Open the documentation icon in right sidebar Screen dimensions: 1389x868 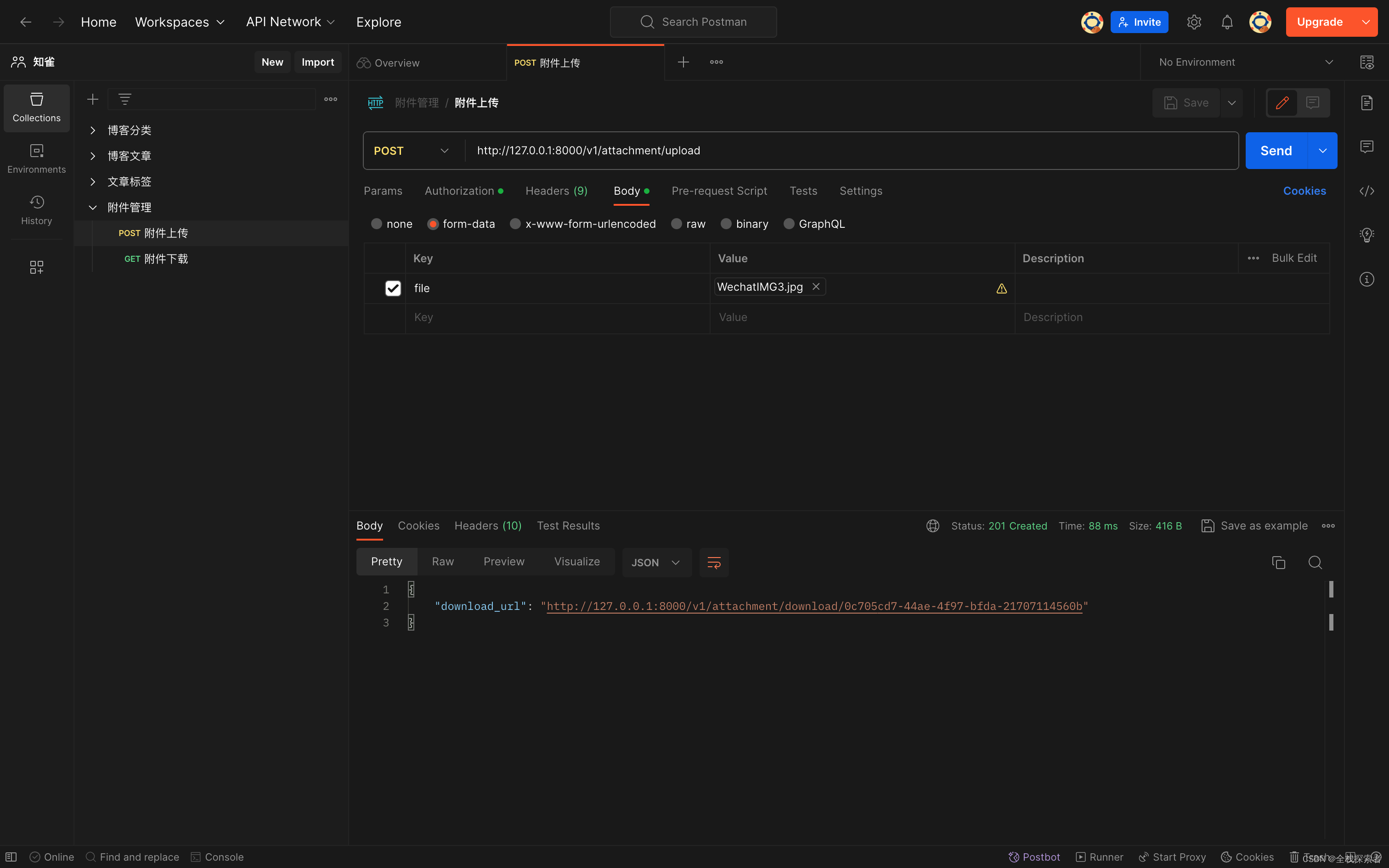click(x=1366, y=103)
